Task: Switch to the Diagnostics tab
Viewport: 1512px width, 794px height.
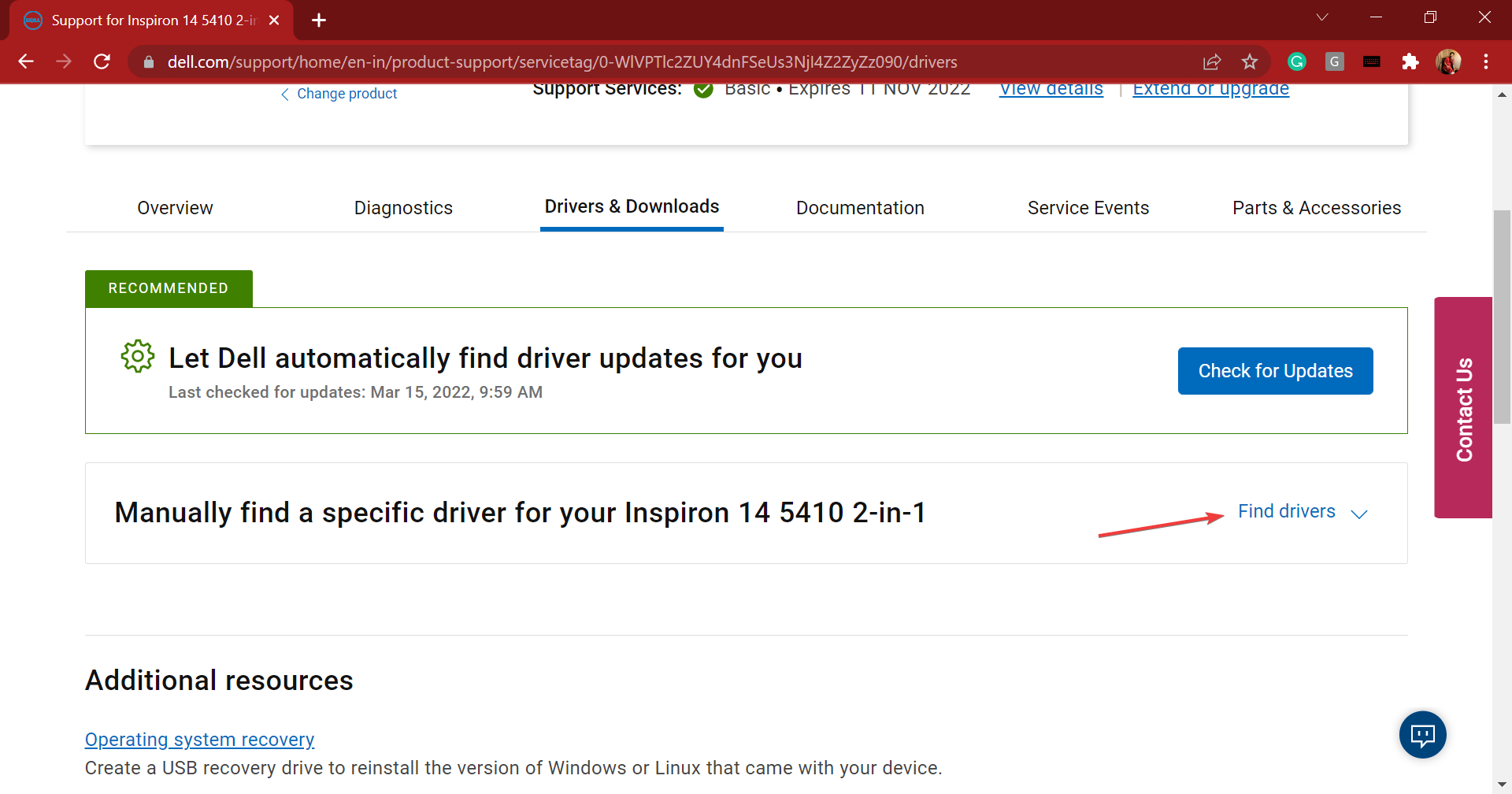Action: [403, 208]
